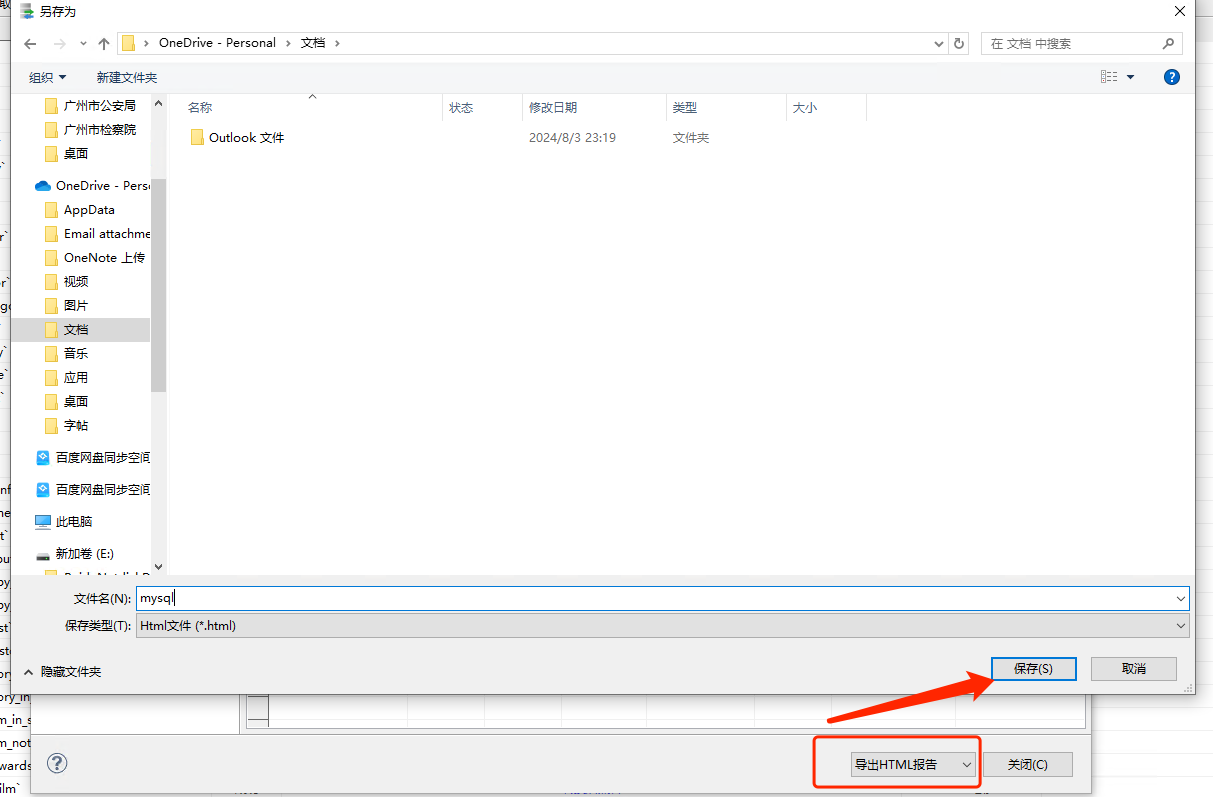The image size is (1213, 797).
Task: Click the Forward navigation arrow
Action: [60, 44]
